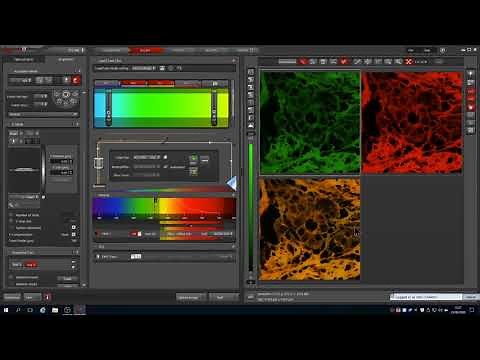The image size is (480, 360).
Task: Click the green detector icon in beam path
Action: [193, 158]
